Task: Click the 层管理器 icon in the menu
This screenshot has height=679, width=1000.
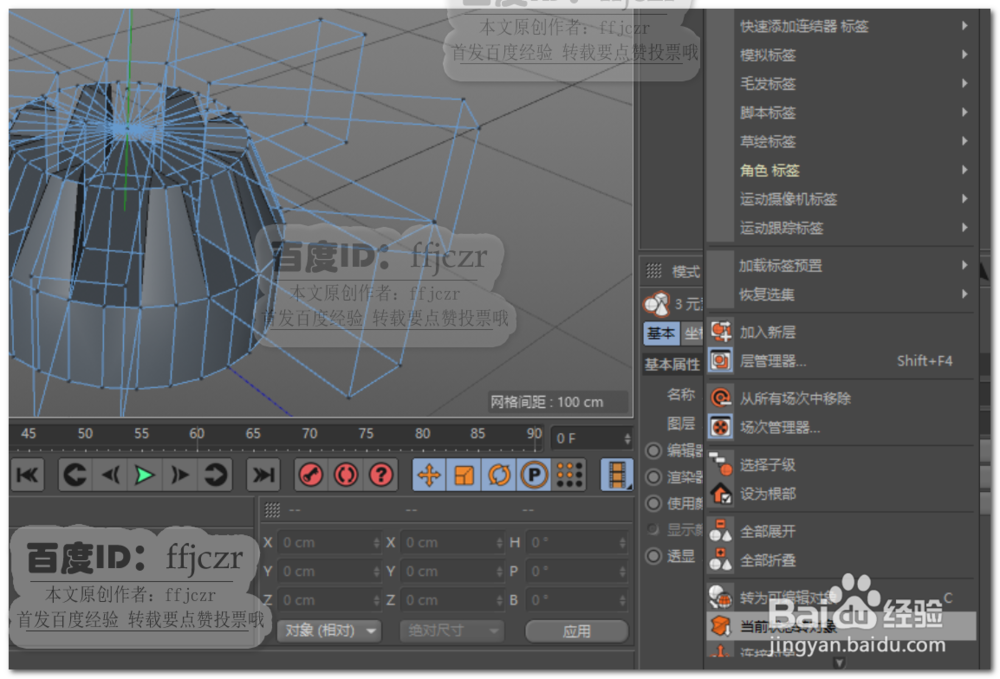Action: pyautogui.click(x=721, y=361)
